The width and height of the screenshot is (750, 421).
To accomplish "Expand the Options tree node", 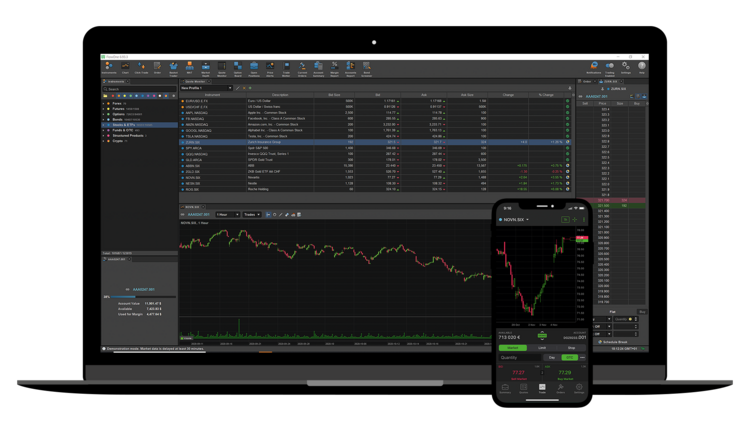I will (x=103, y=114).
